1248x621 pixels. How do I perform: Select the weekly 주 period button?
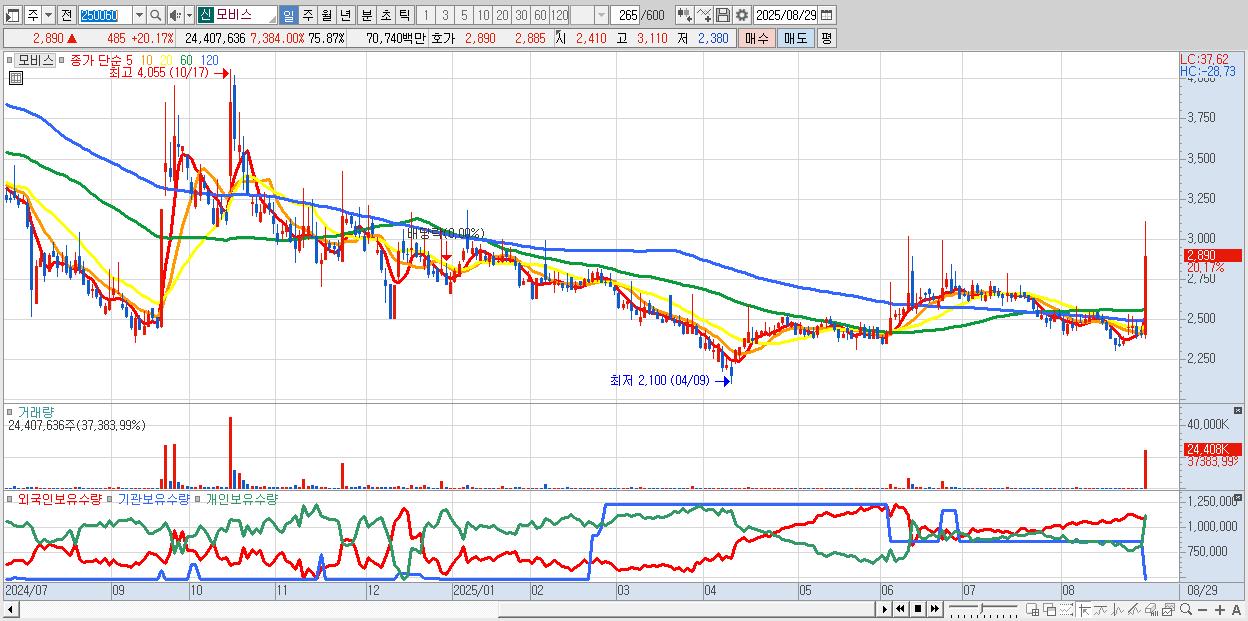tap(308, 15)
